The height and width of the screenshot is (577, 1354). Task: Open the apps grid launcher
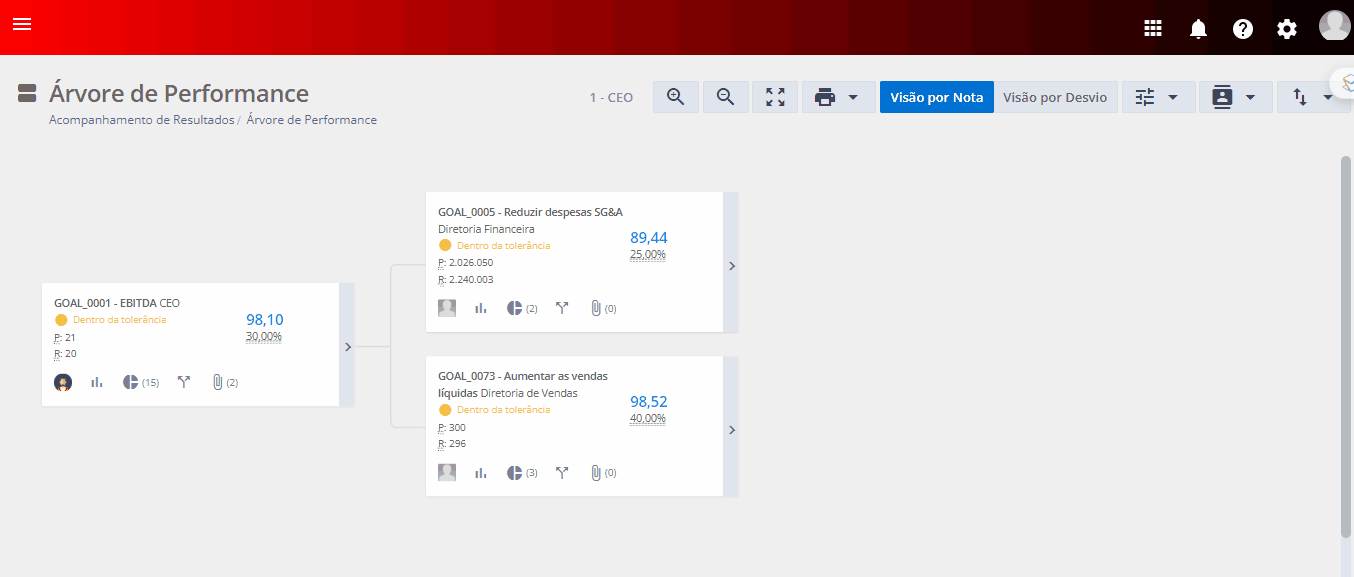(x=1153, y=29)
